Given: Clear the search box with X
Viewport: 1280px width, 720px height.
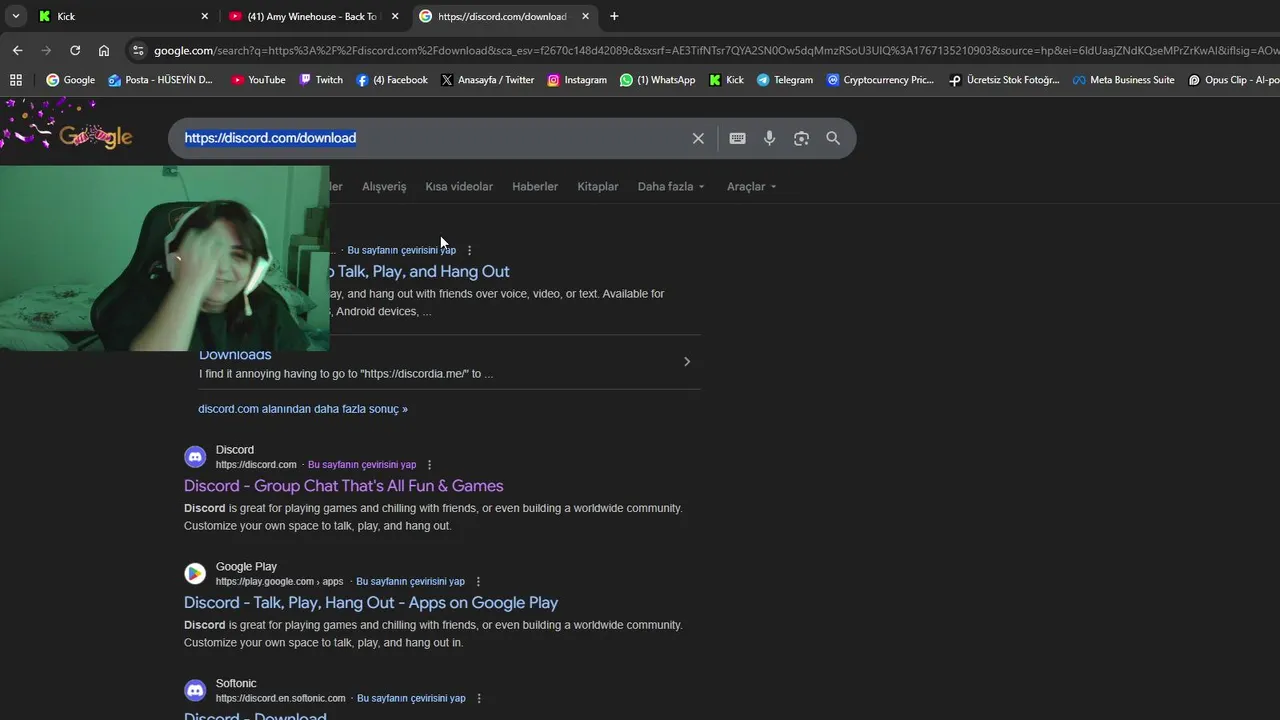Looking at the screenshot, I should tap(698, 138).
